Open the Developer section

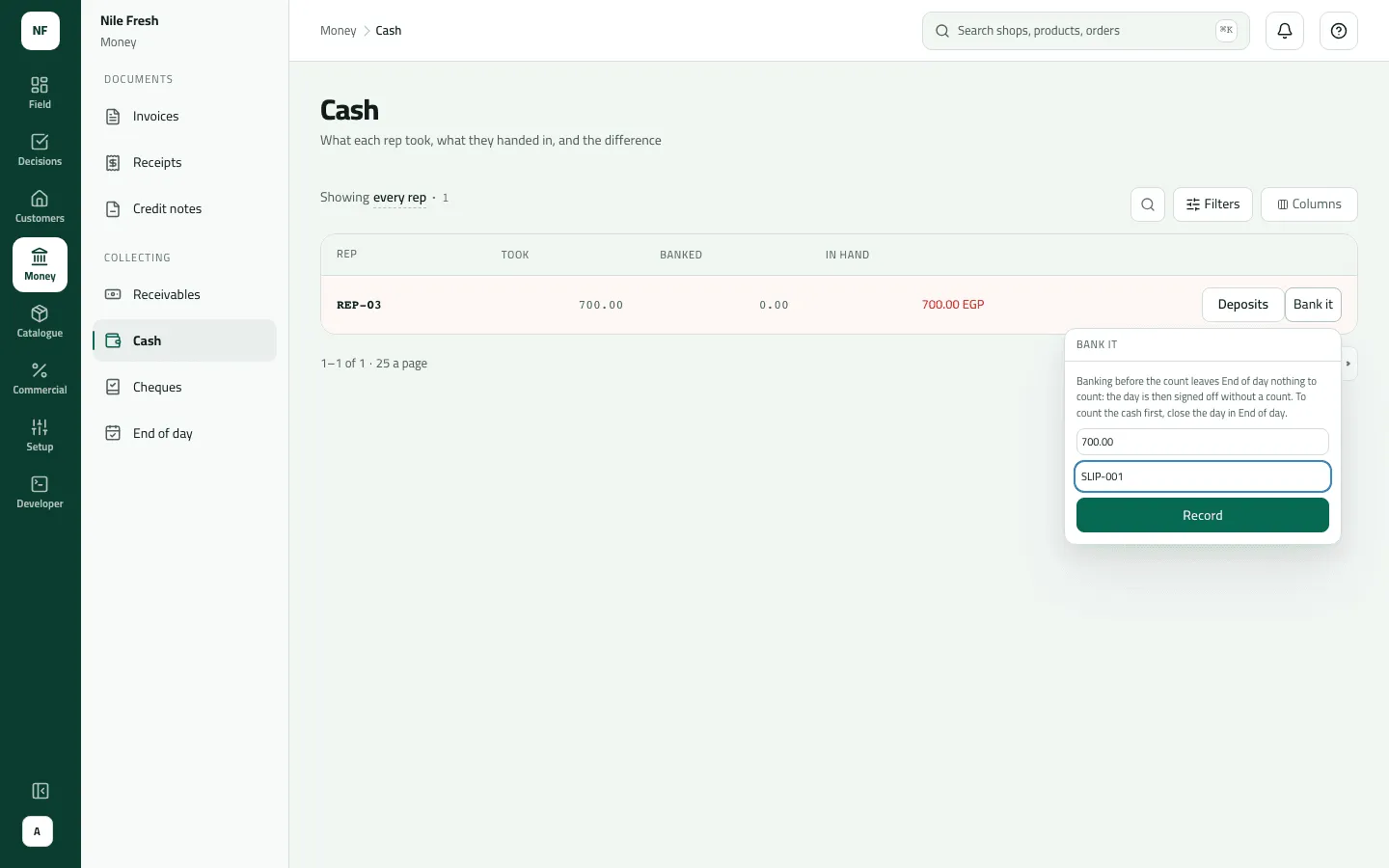point(40,492)
